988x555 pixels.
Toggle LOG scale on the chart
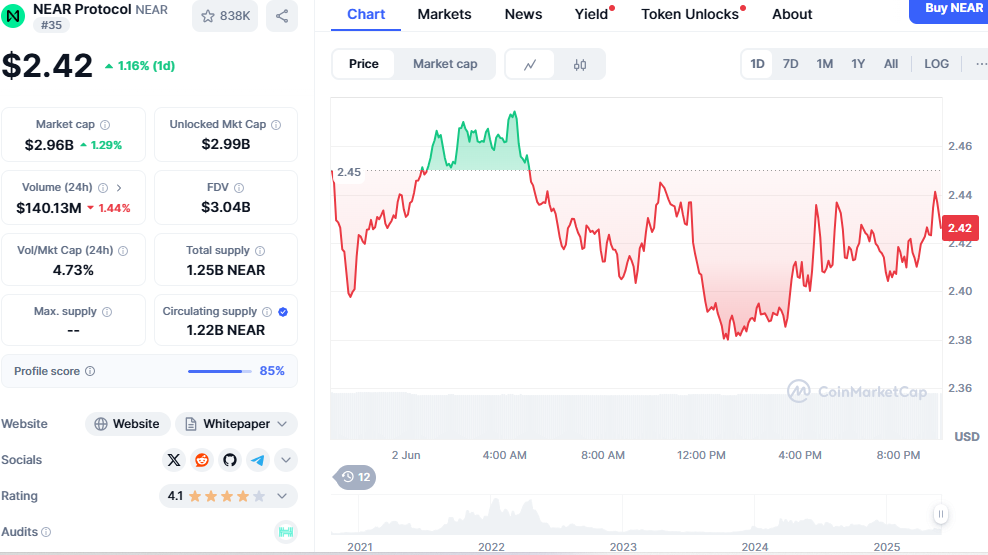936,64
